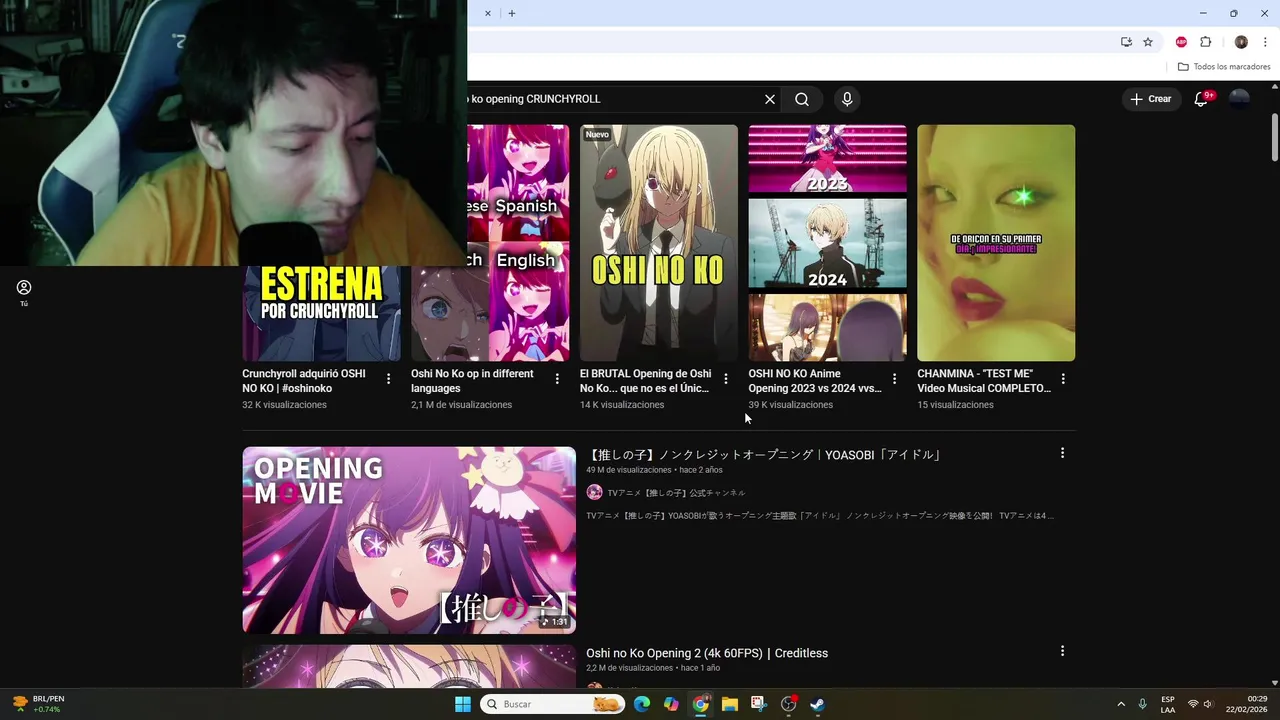Click the taskbar Buscar search box
Viewport: 1280px width, 720px height.
click(x=552, y=704)
